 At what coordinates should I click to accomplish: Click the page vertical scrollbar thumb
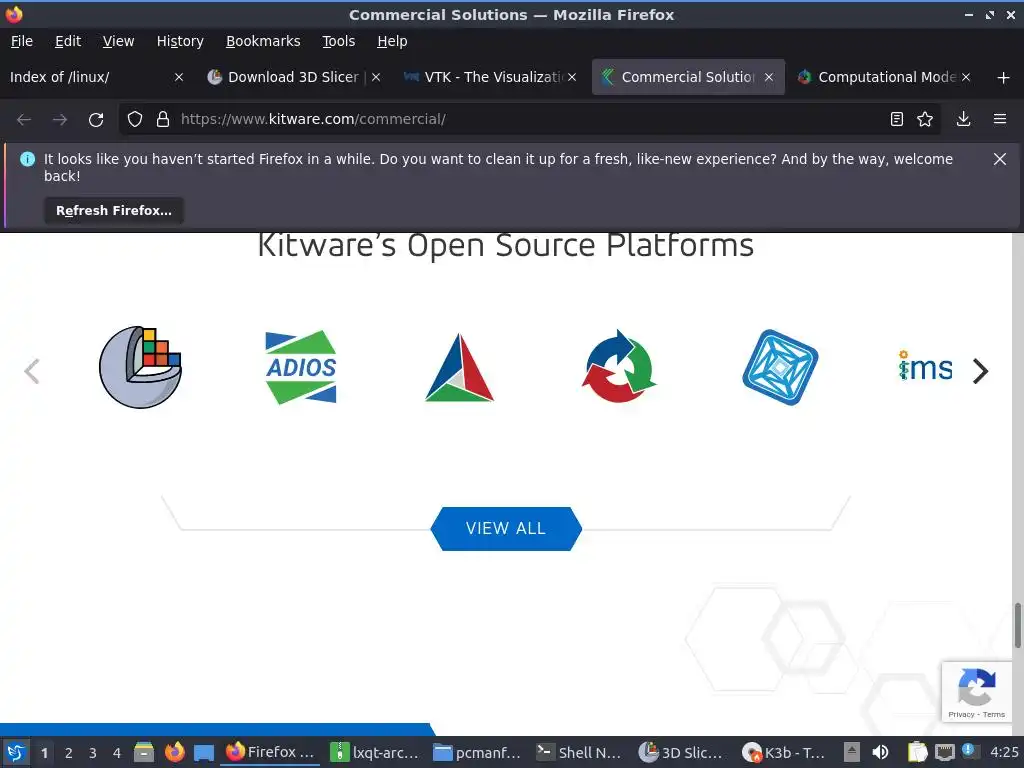(x=1017, y=626)
